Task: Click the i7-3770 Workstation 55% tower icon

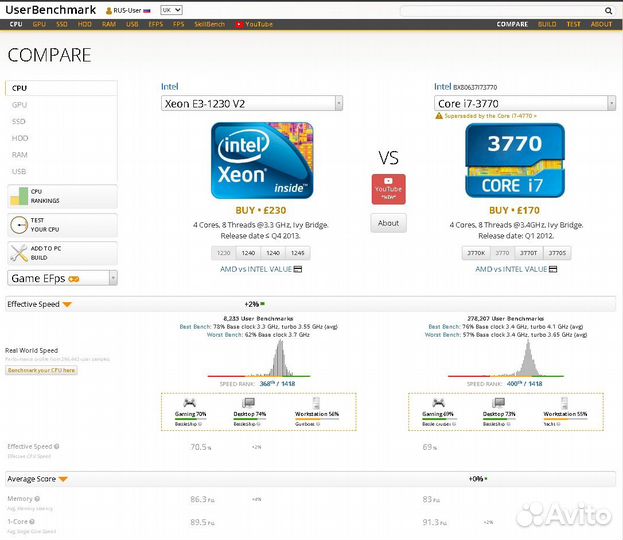Action: point(564,403)
